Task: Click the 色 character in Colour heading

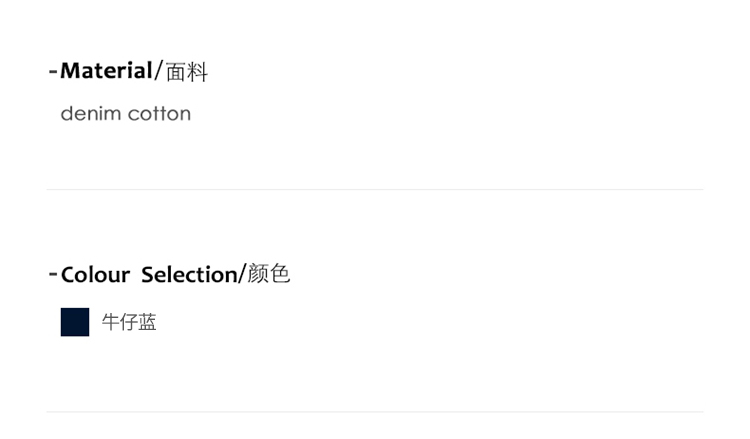Action: tap(280, 274)
